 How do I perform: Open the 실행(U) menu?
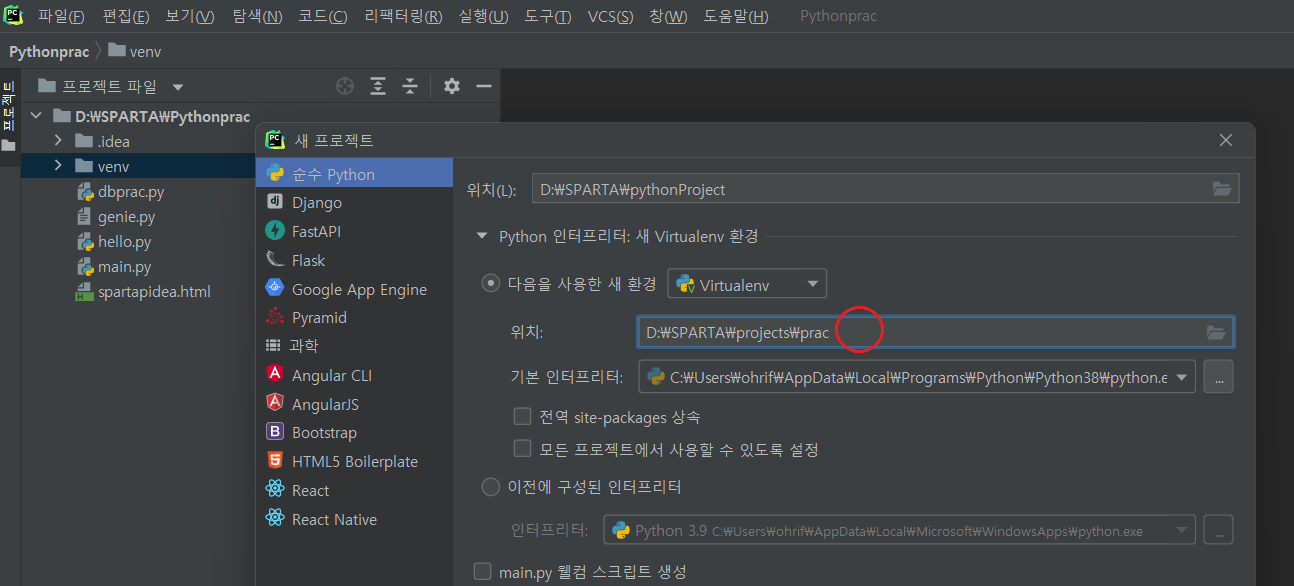click(483, 17)
